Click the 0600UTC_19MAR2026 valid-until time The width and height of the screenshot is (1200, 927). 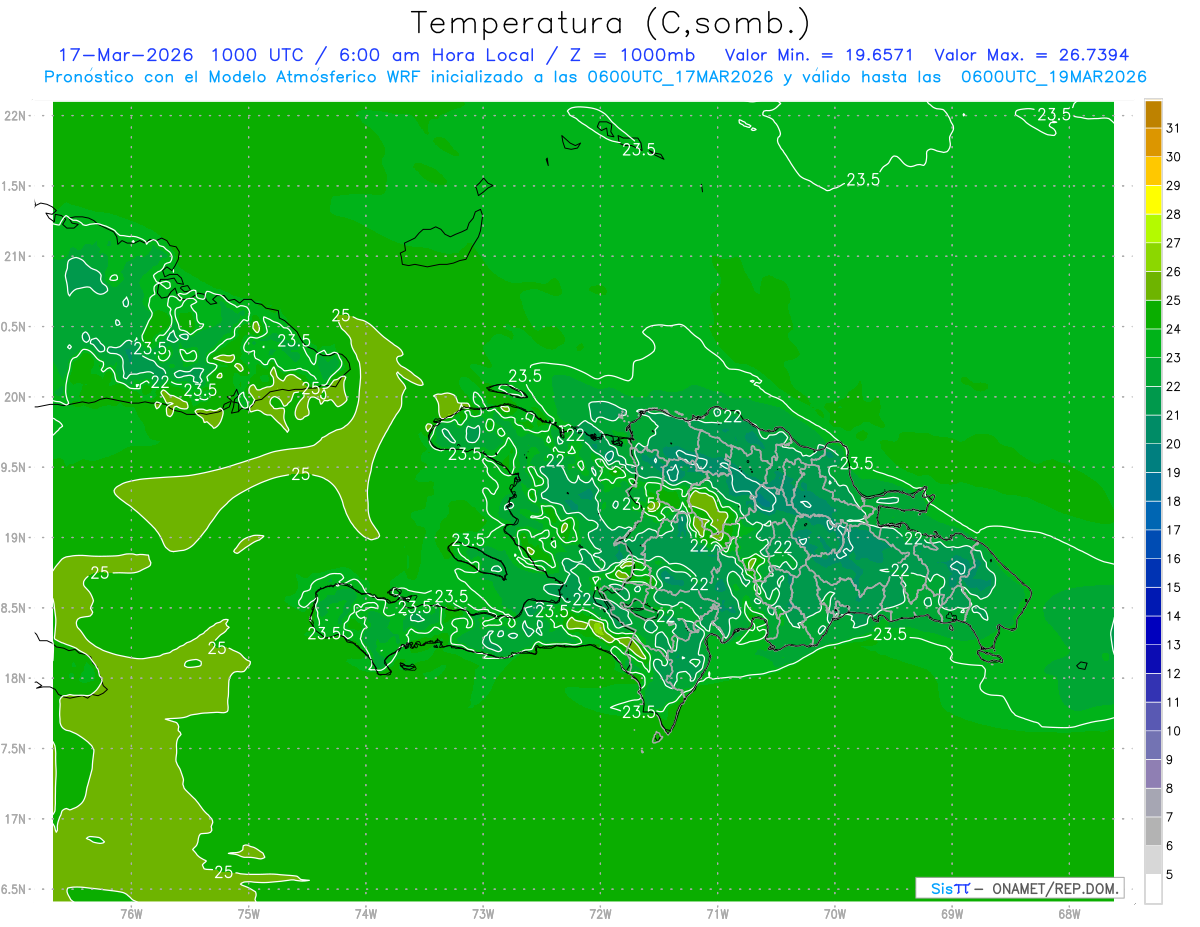pos(1053,77)
